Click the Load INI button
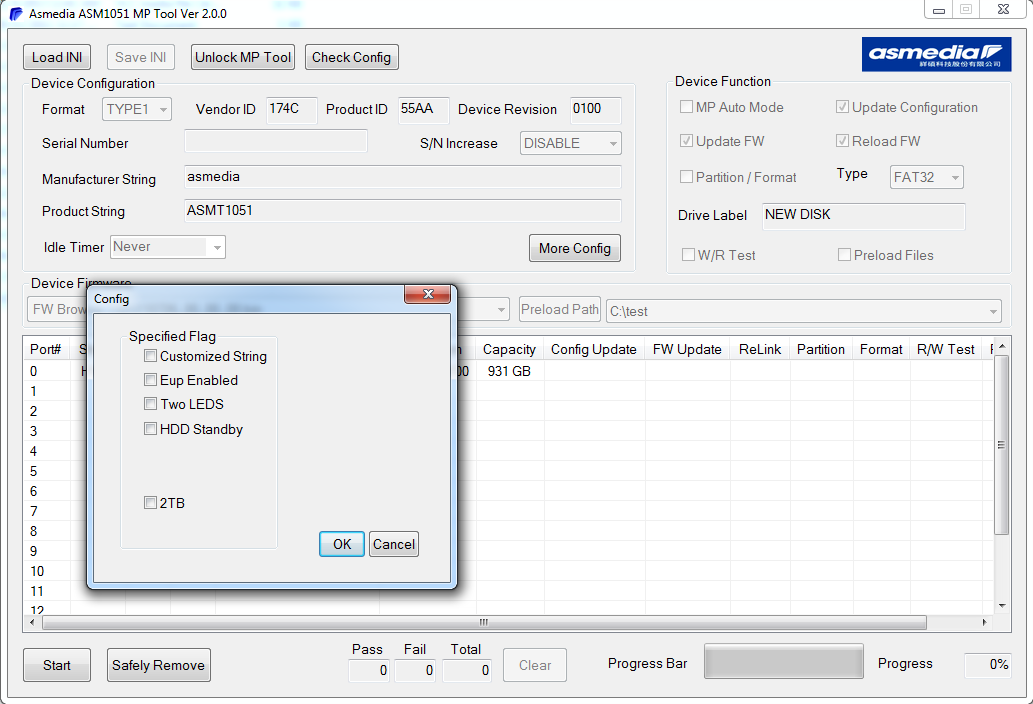 pos(57,57)
